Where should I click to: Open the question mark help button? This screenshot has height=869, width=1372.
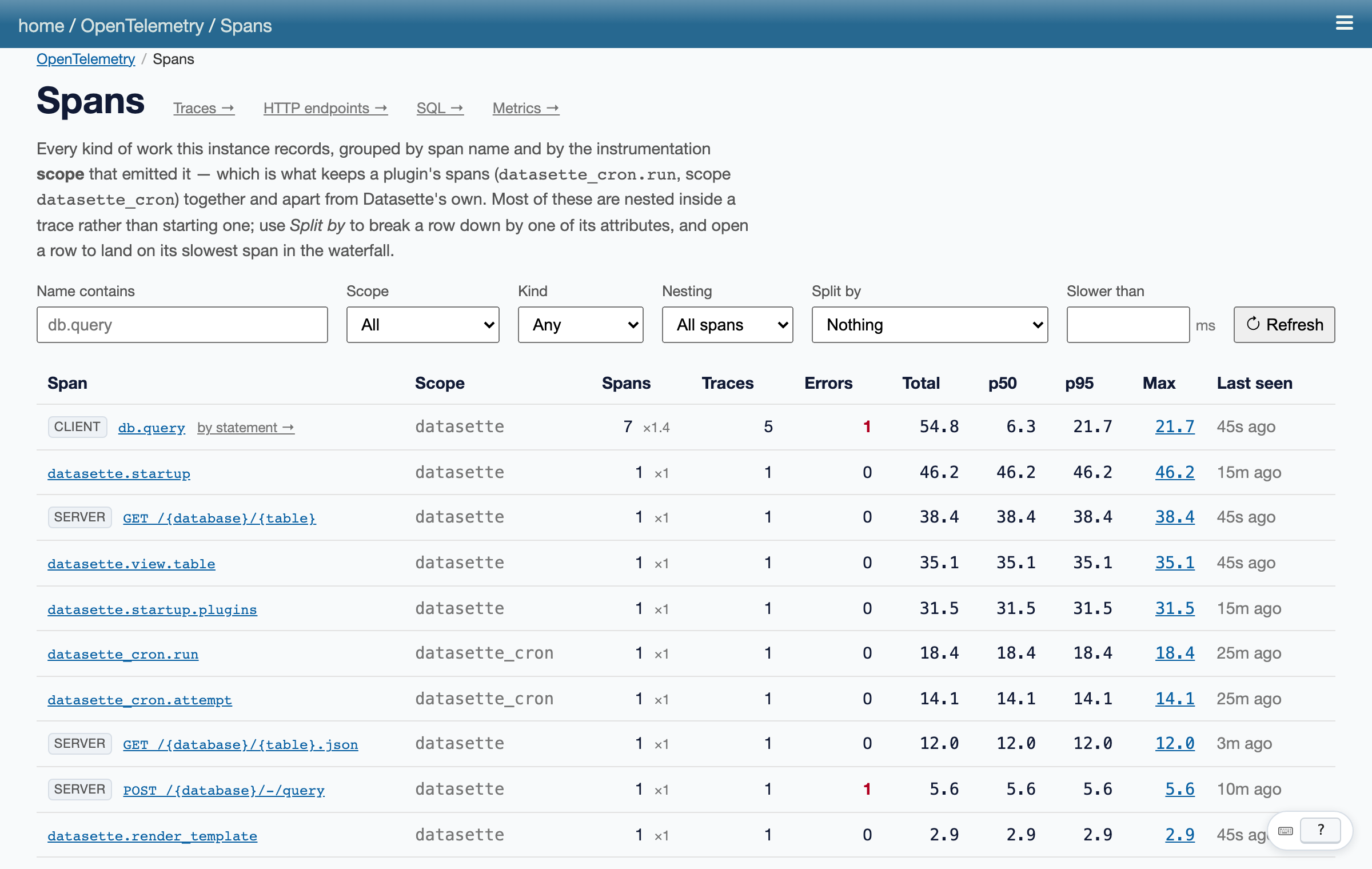1321,830
